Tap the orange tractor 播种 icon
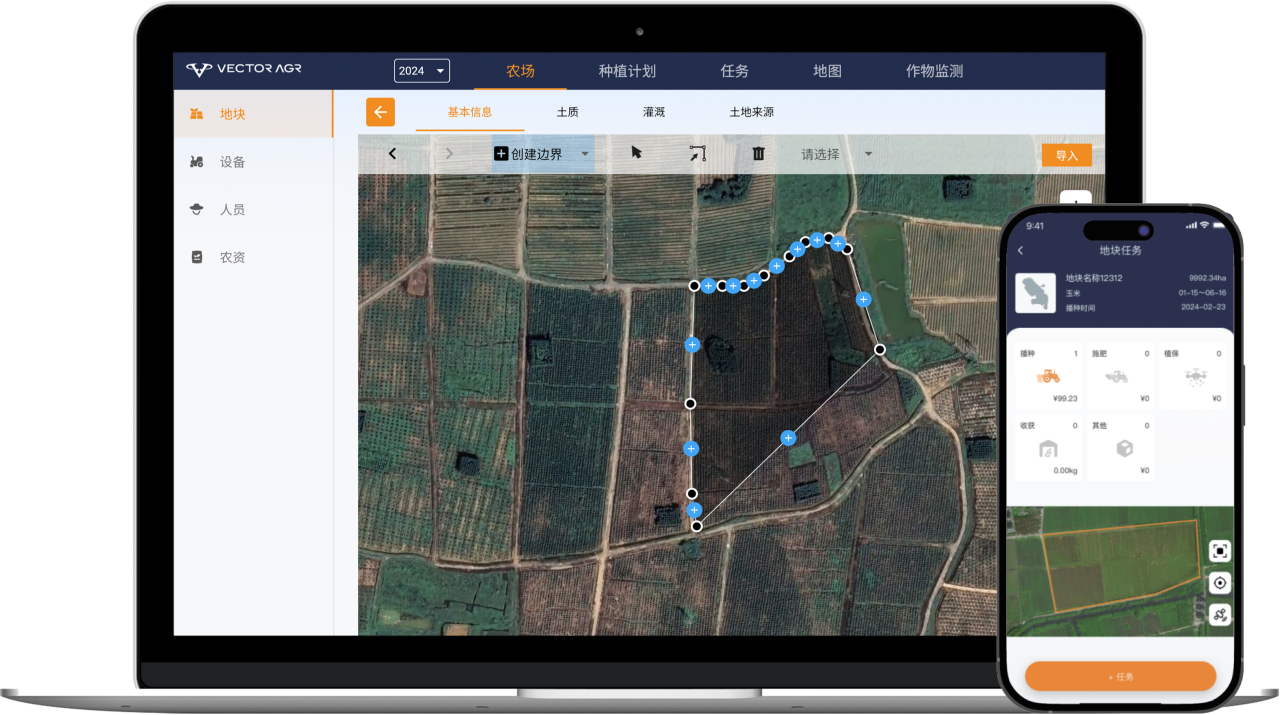Viewport: 1280px width, 715px height. coord(1049,376)
